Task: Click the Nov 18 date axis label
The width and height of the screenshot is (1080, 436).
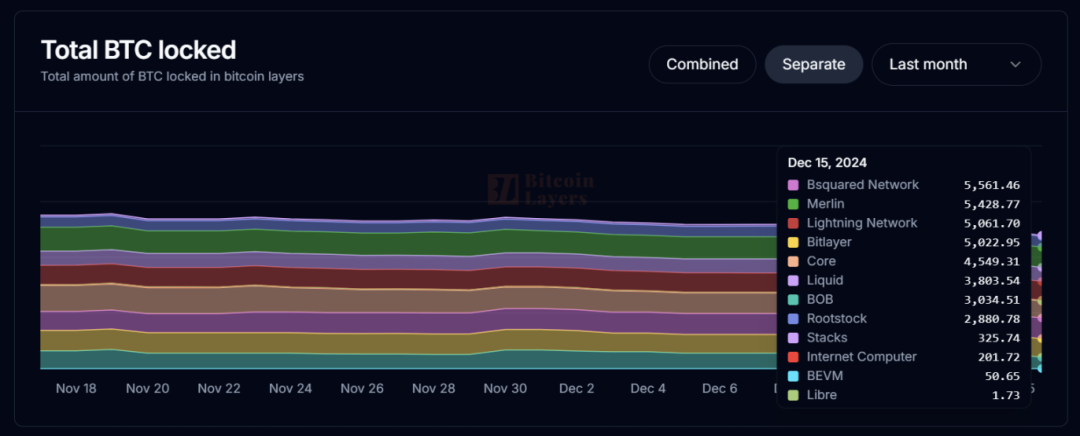Action: (x=76, y=388)
